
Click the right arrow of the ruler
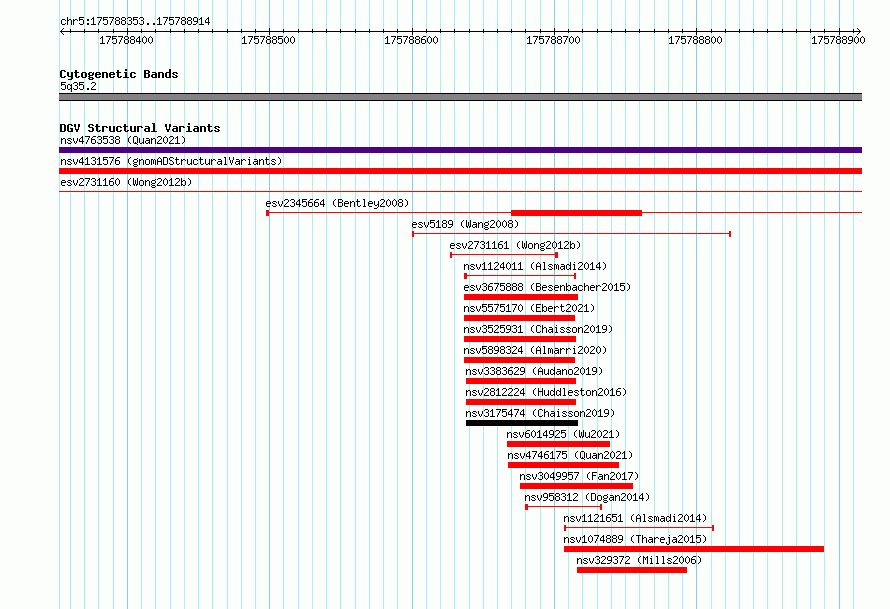[x=858, y=32]
